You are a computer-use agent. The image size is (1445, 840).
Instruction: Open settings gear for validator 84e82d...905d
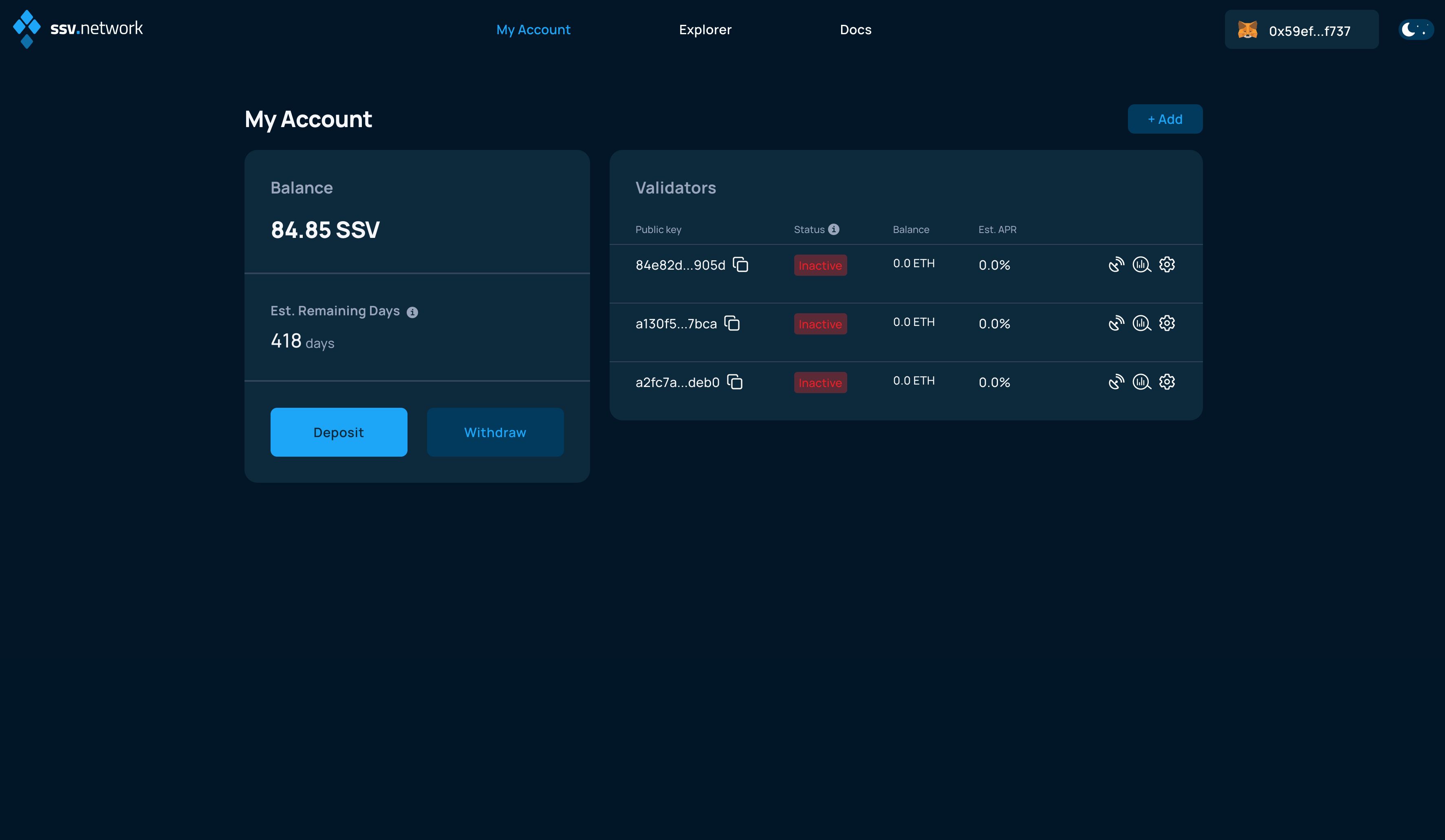coord(1167,264)
